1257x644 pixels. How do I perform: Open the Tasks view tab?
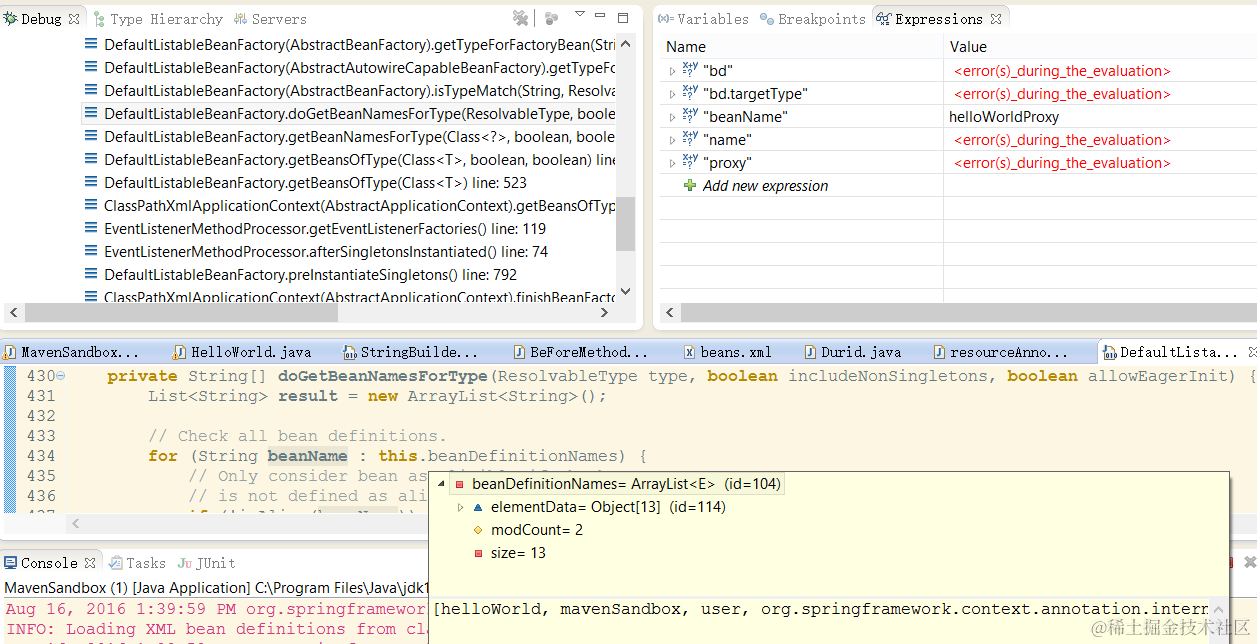click(x=138, y=563)
